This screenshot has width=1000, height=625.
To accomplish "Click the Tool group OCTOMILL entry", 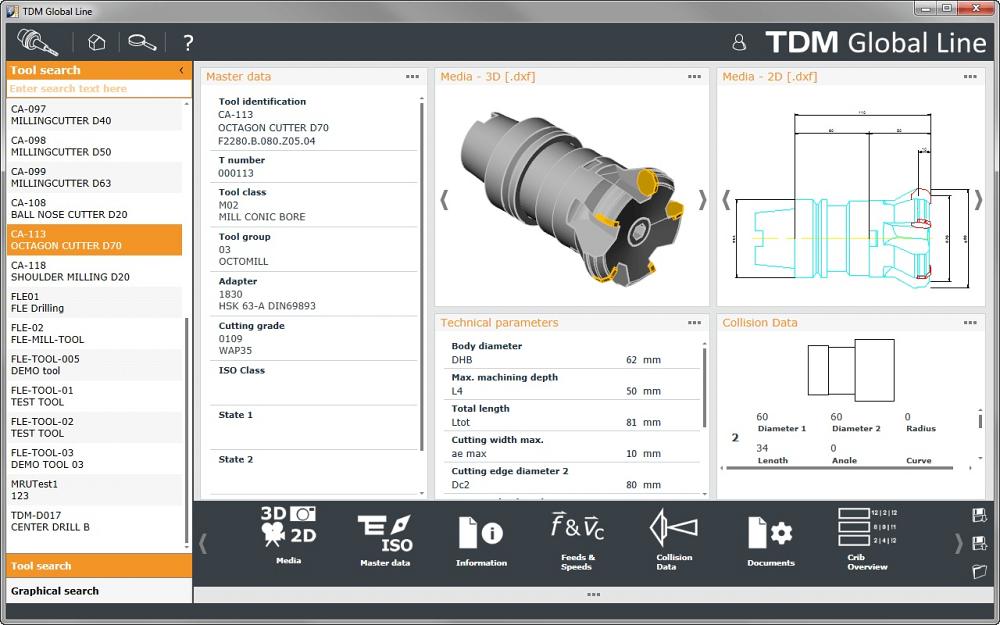I will click(314, 249).
